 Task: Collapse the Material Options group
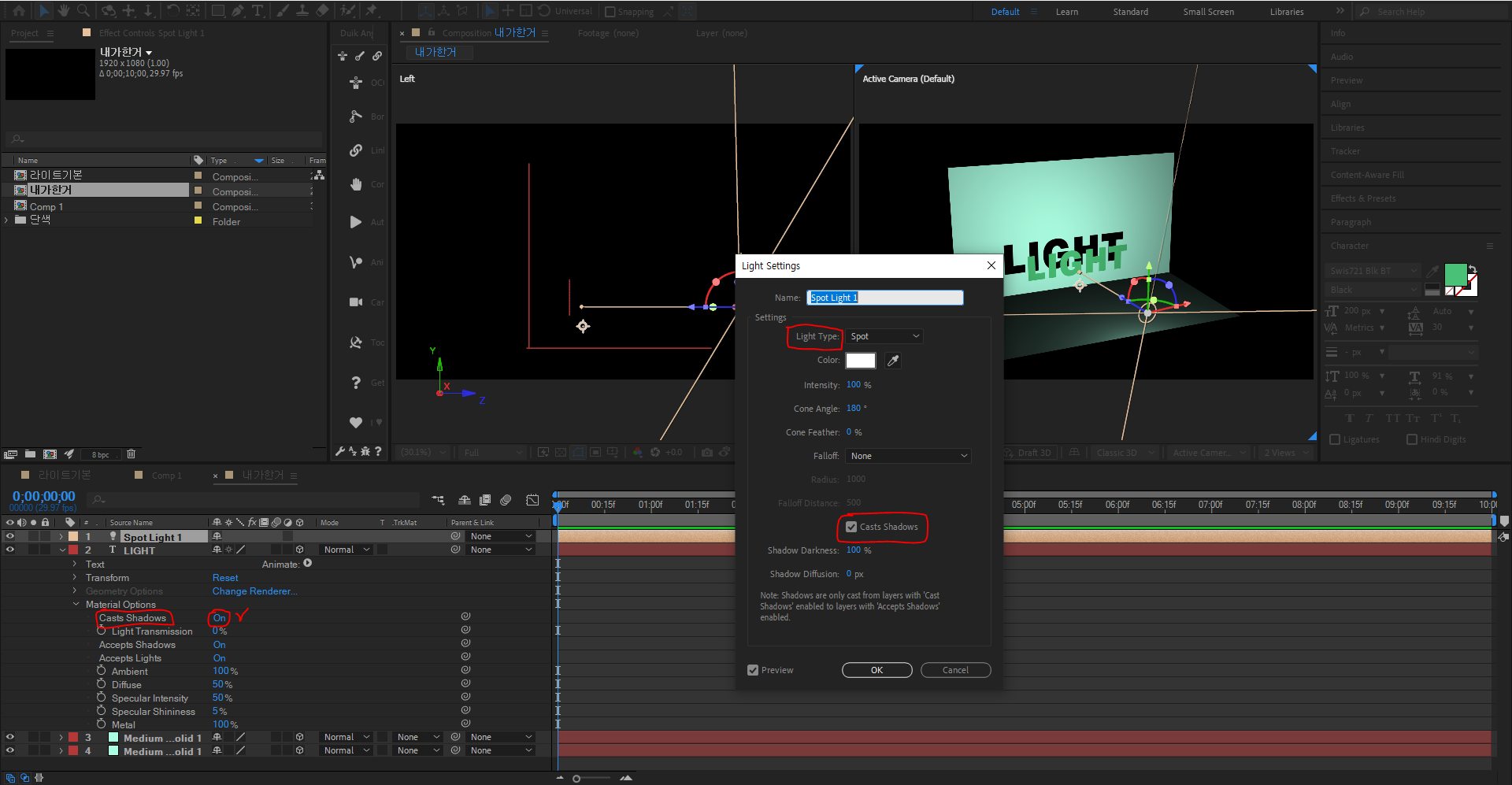76,605
